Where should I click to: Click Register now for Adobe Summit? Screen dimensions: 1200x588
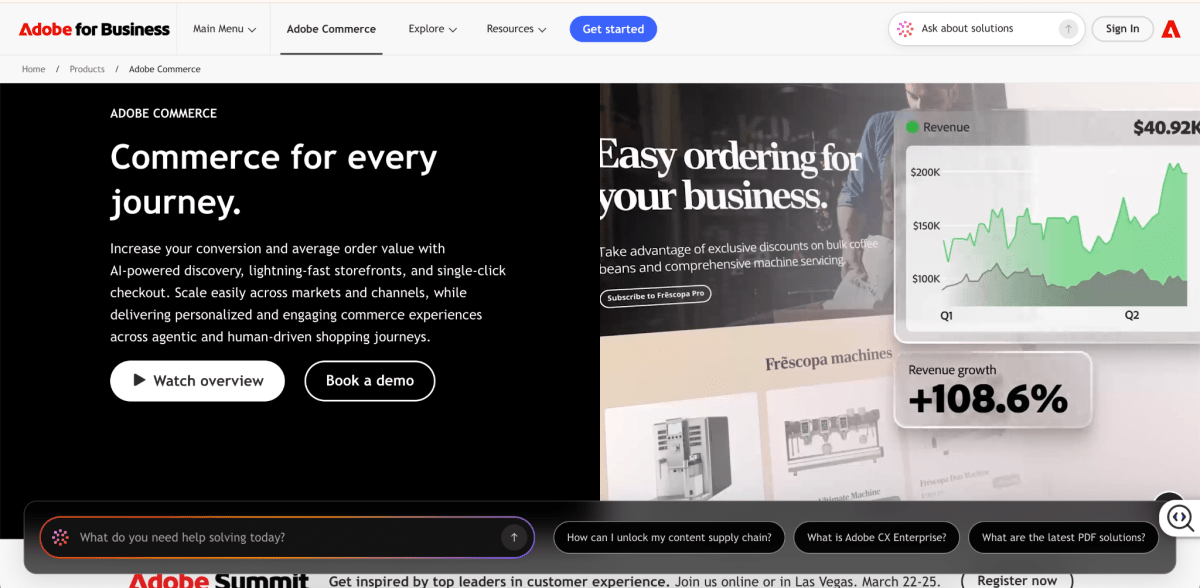pos(1017,580)
